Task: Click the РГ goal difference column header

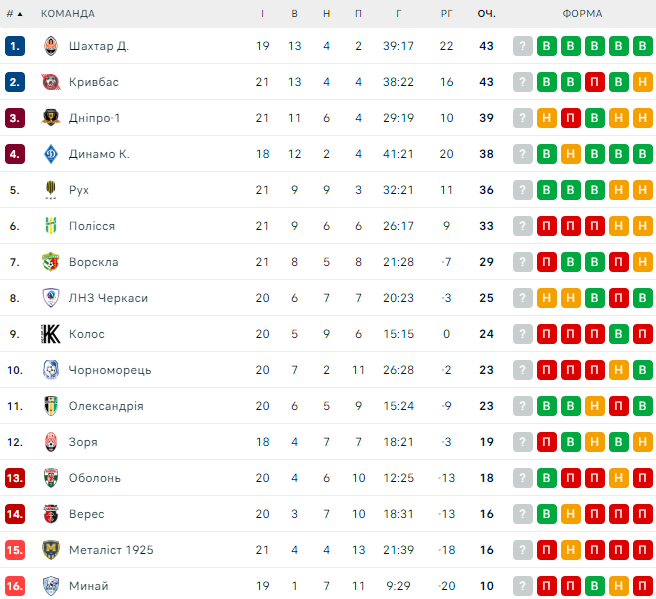Action: 447,14
